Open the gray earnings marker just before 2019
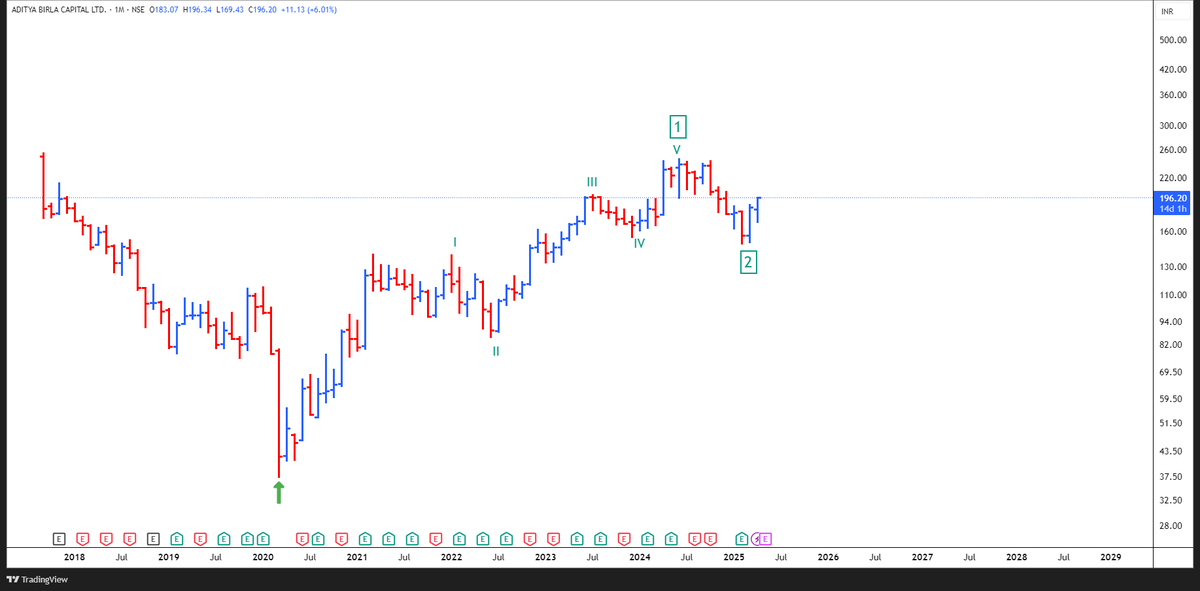 pos(153,537)
